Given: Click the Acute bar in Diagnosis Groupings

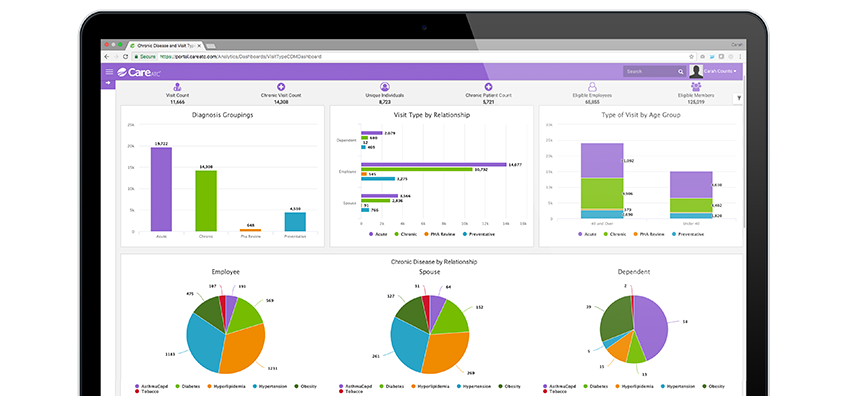Looking at the screenshot, I should click(161, 189).
